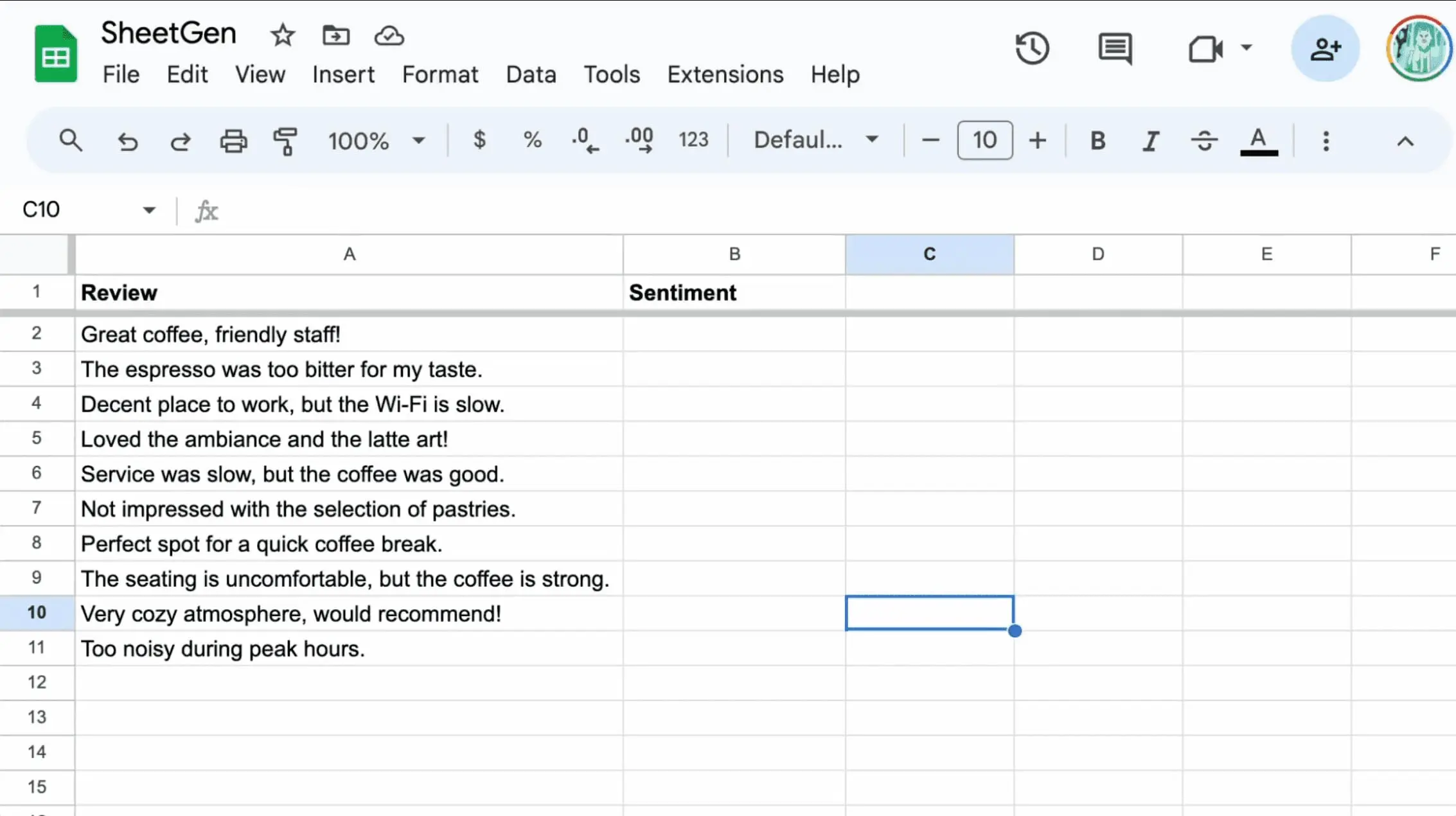
Task: Click the decrease decimal places icon
Action: [585, 140]
